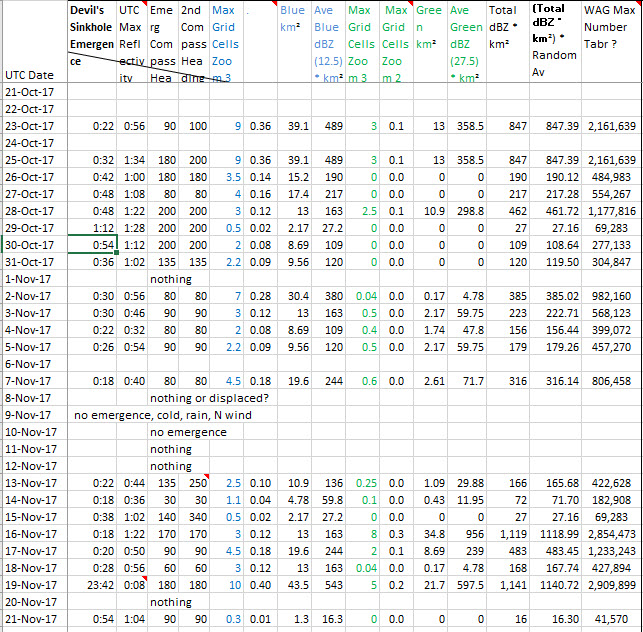This screenshot has height=632, width=643.
Task: Click 'nothing' in the 11-Nov-17 row
Action: 171,449
